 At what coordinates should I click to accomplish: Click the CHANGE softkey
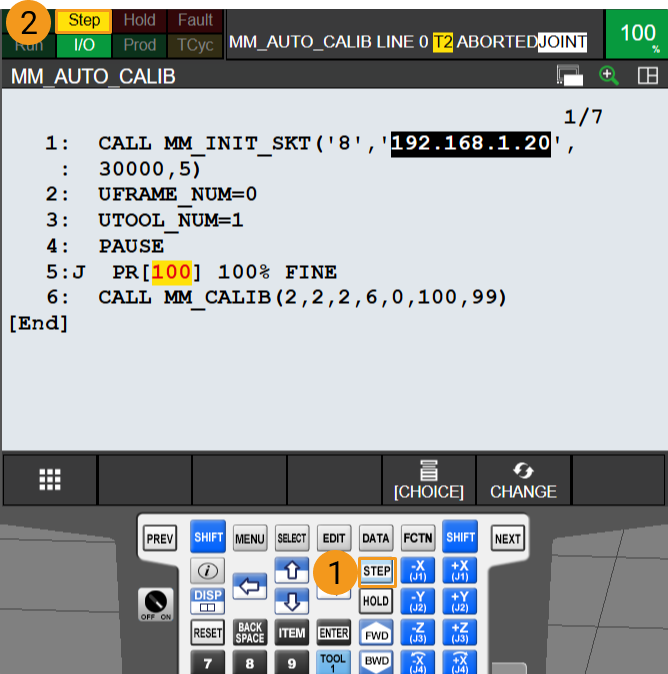pos(523,479)
